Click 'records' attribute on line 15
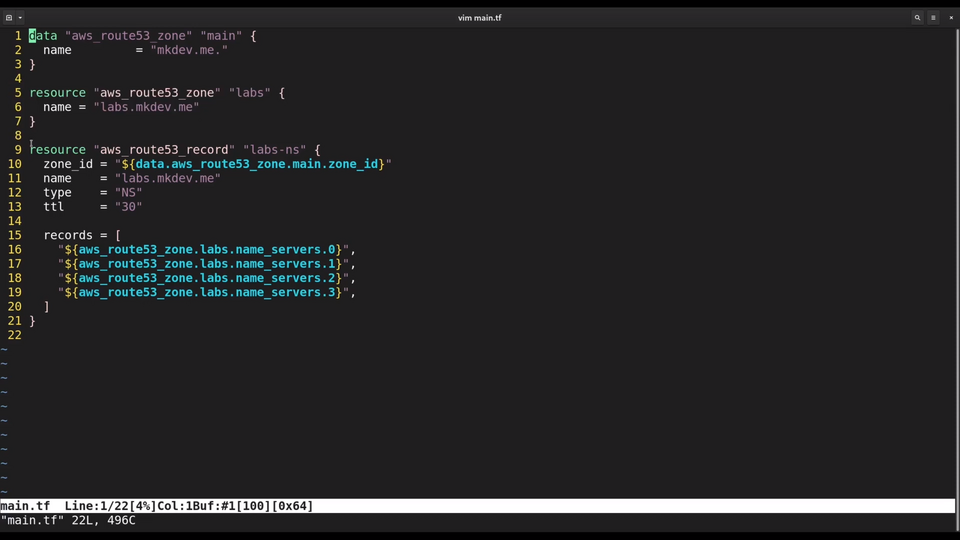 (68, 235)
